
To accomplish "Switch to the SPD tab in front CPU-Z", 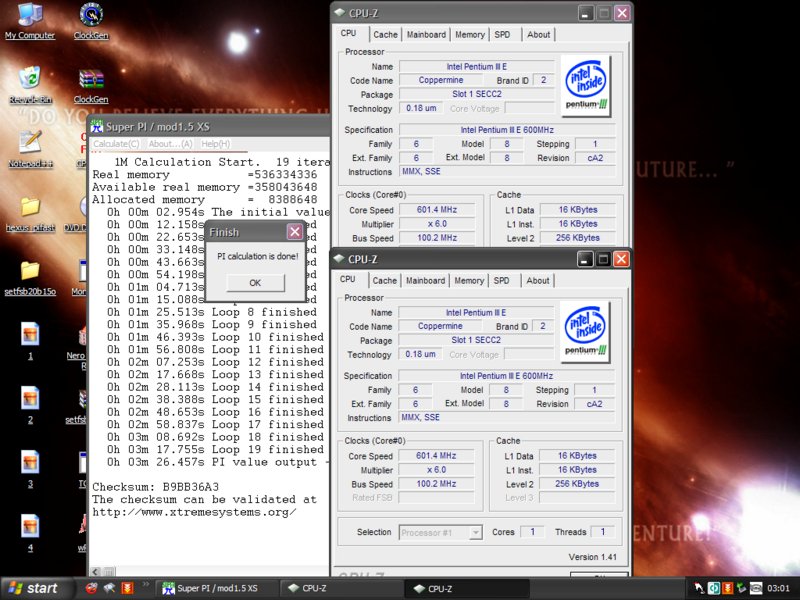I will (502, 280).
